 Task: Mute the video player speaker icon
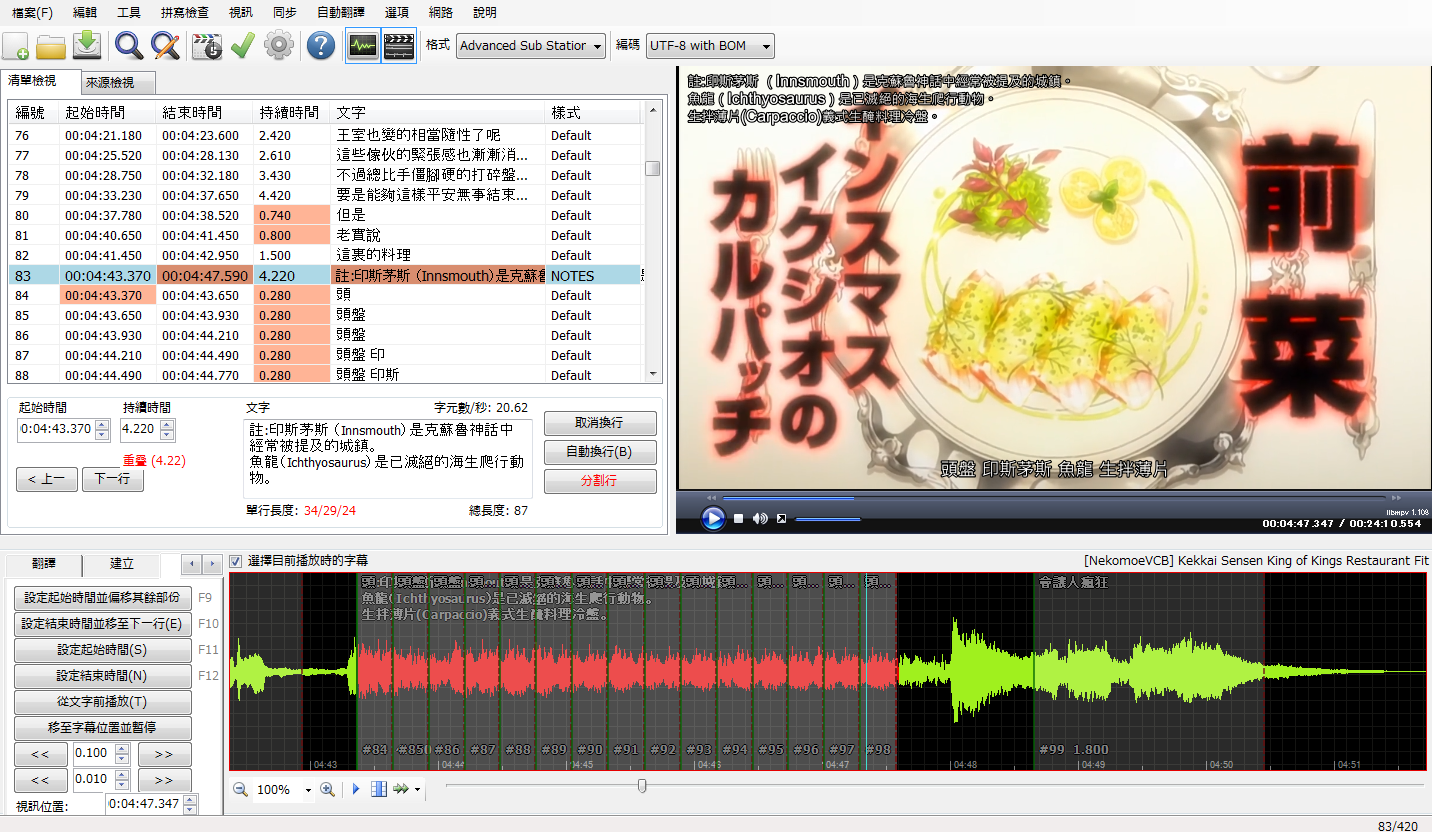pyautogui.click(x=760, y=518)
